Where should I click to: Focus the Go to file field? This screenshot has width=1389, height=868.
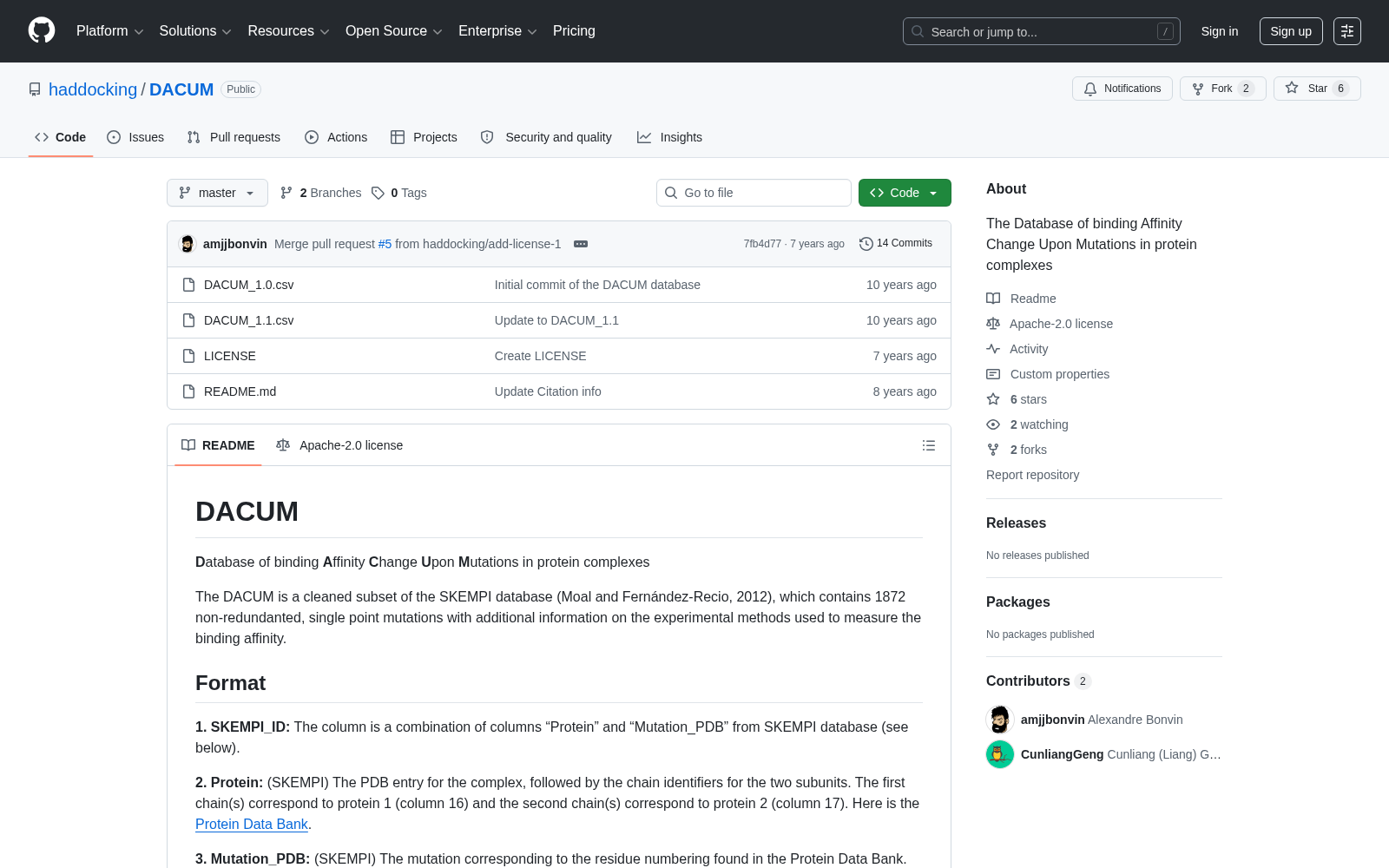click(x=754, y=193)
